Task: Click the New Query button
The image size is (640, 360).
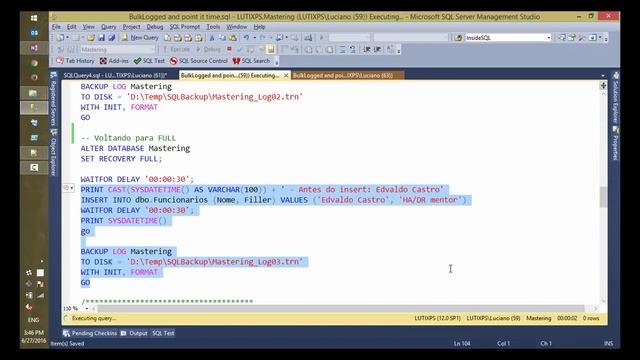Action: tap(140, 38)
